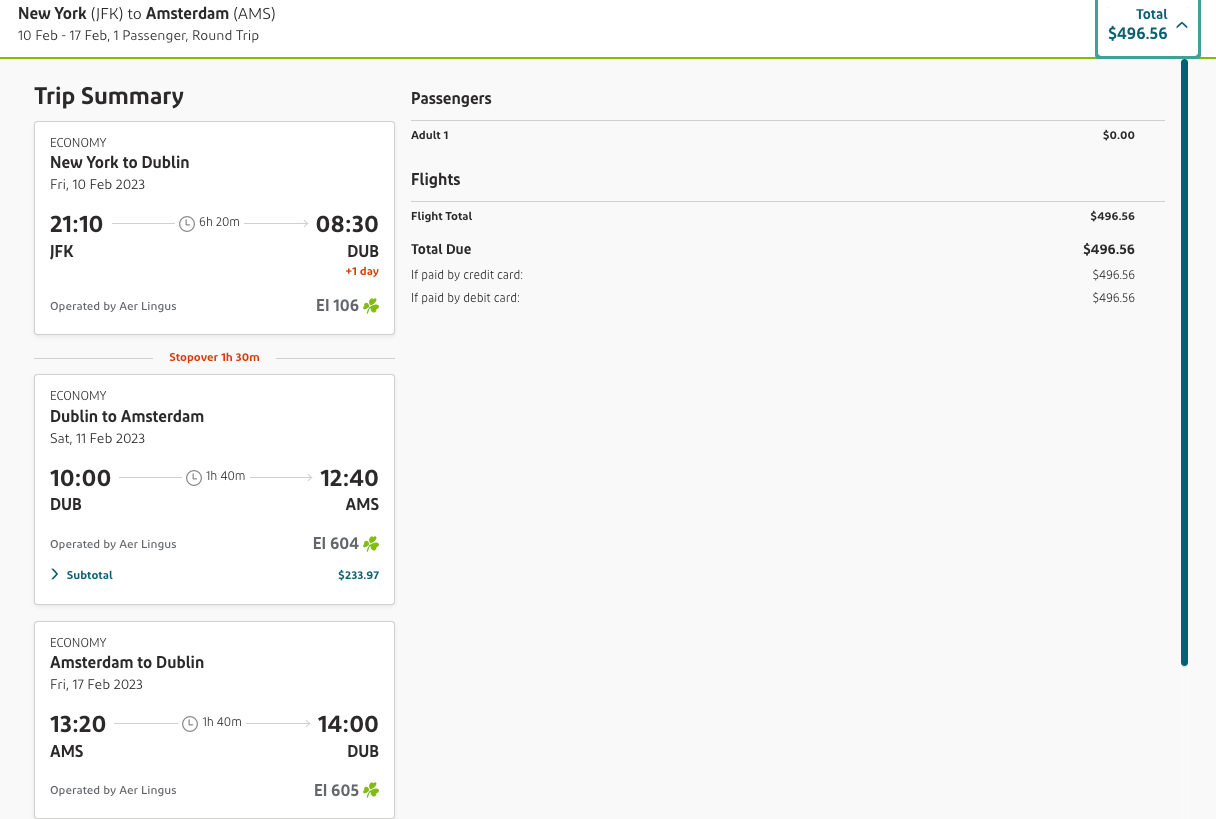This screenshot has width=1216, height=819.
Task: Click the shamrock icon beside EI 605
Action: click(371, 790)
